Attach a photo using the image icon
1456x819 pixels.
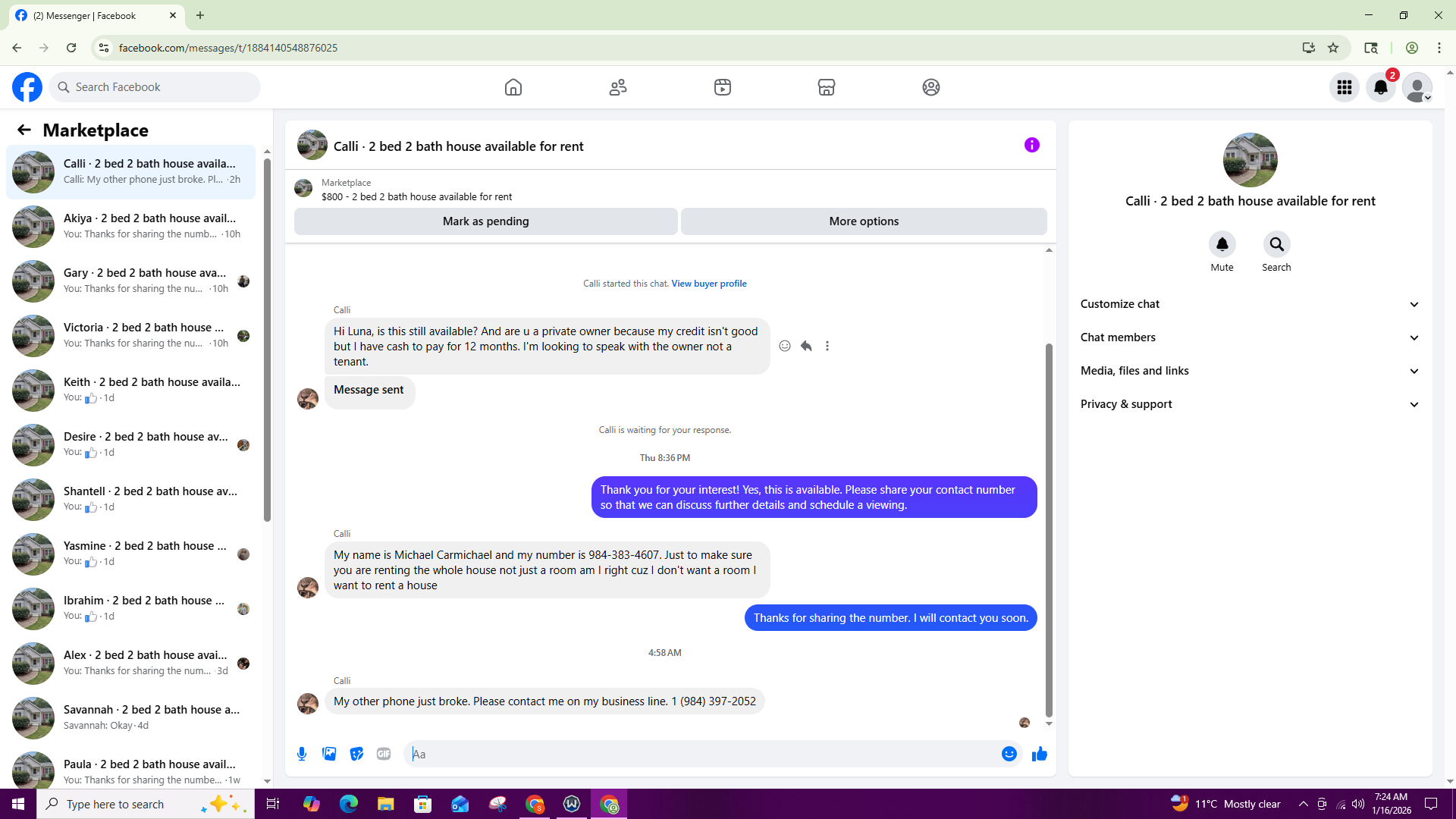click(x=329, y=754)
